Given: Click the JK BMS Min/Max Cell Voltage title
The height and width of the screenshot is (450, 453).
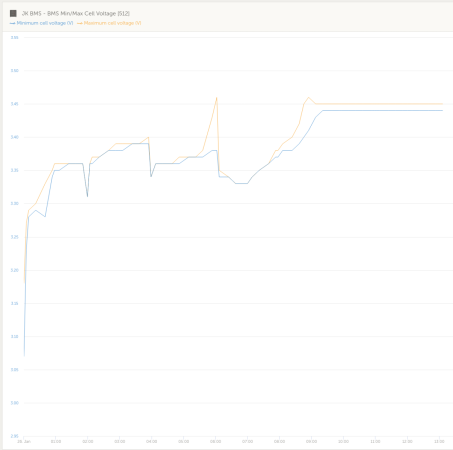Looking at the screenshot, I should pos(75,13).
